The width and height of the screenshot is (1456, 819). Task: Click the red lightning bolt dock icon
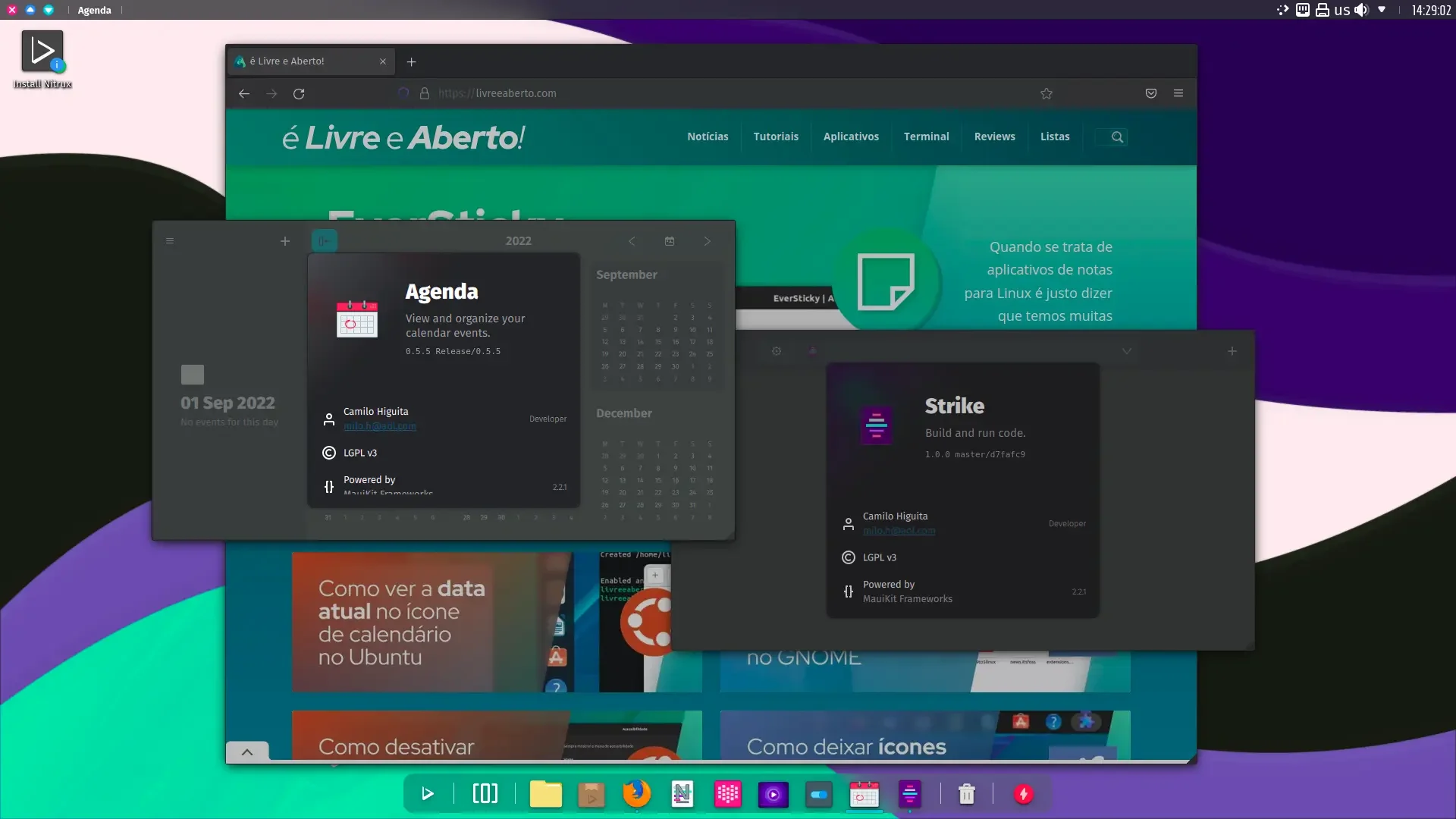click(x=1024, y=794)
